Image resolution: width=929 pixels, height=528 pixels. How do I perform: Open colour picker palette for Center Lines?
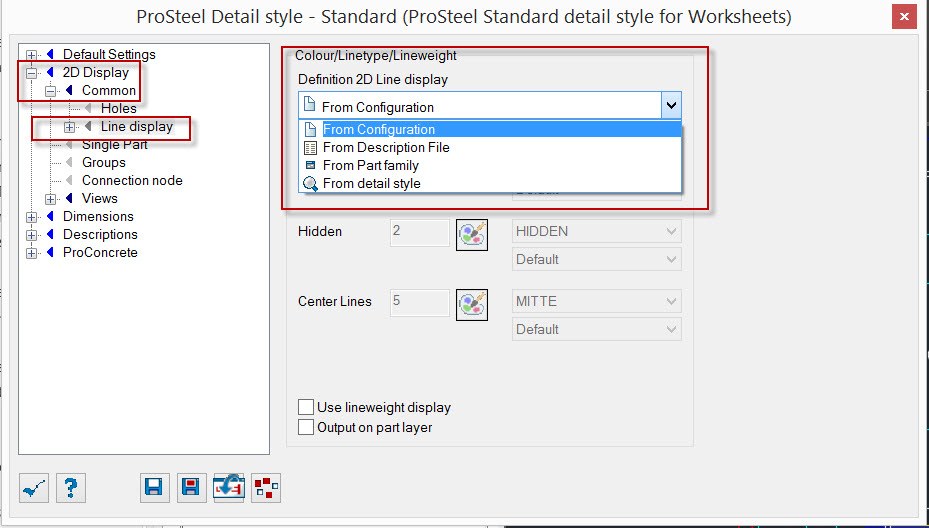click(x=472, y=305)
